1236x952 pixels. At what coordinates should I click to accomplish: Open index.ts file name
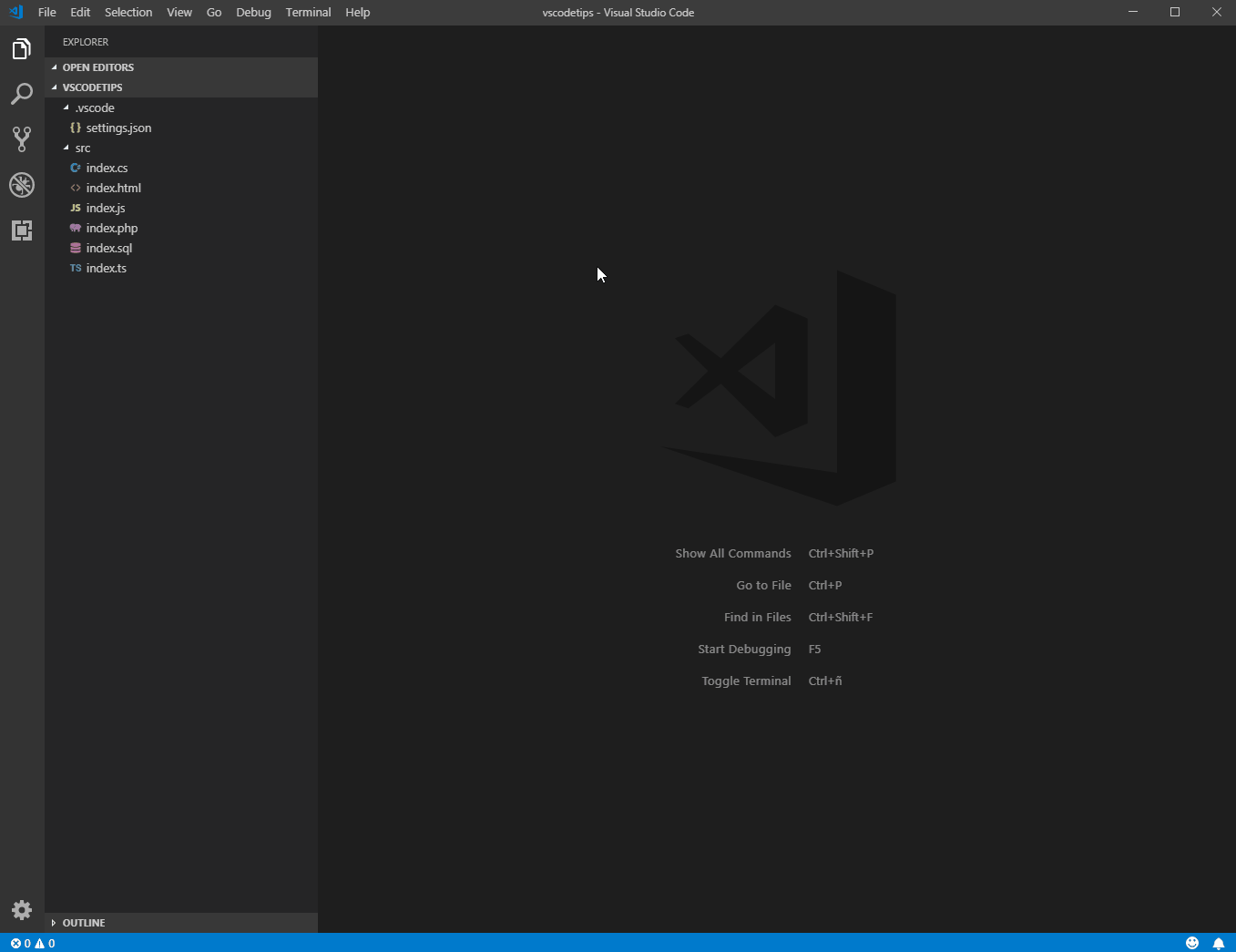point(107,268)
